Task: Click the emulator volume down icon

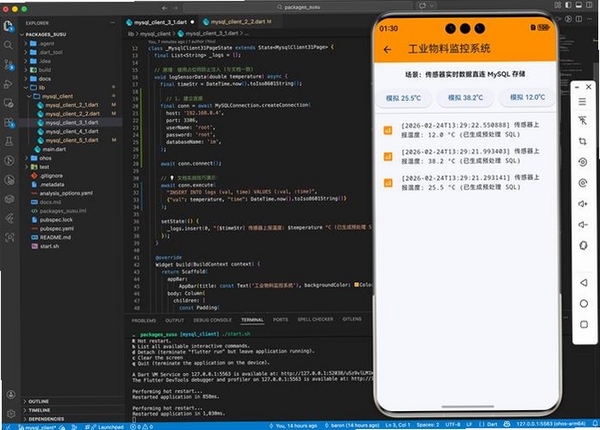Action: point(582,225)
